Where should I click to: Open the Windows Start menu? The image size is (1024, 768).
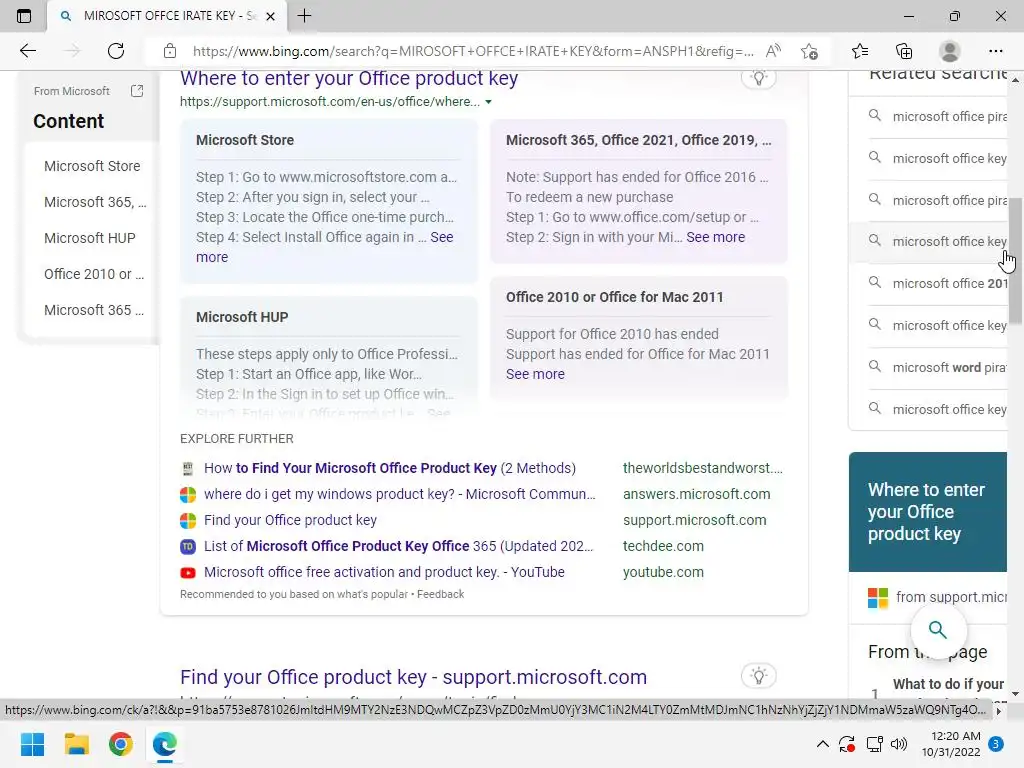point(33,744)
